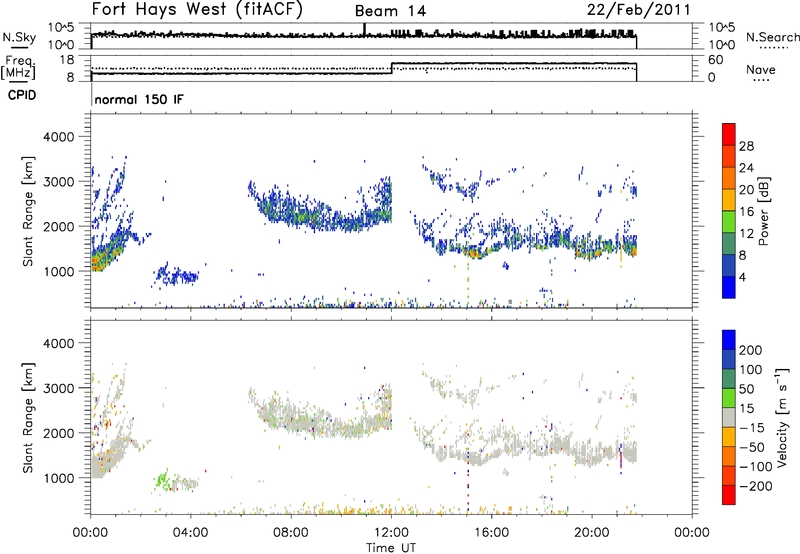
Task: Click the '4000' label on power panel axis
Action: [x=58, y=137]
